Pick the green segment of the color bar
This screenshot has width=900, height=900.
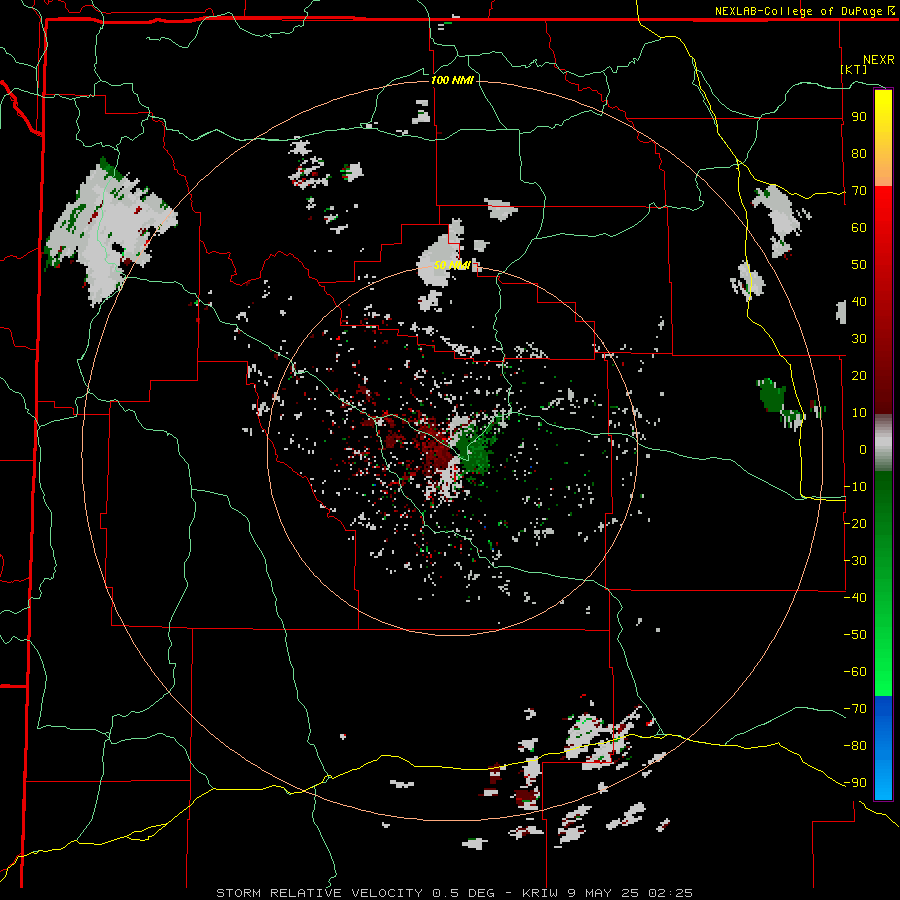883,583
